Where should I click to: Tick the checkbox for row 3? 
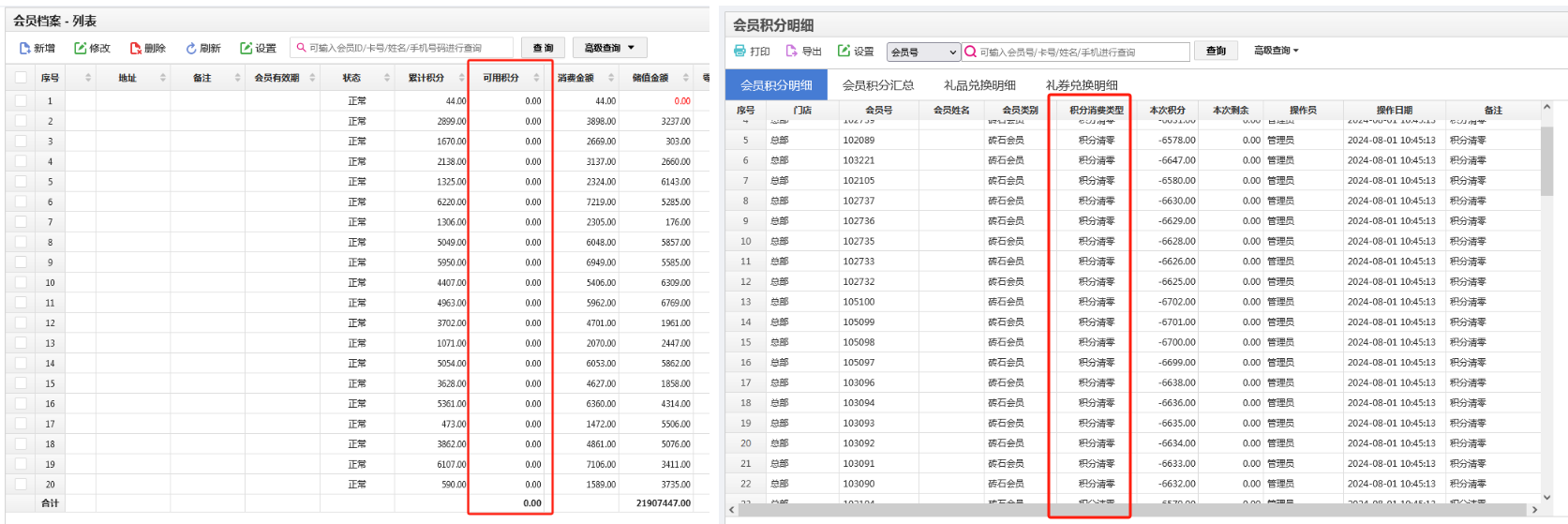click(x=21, y=141)
